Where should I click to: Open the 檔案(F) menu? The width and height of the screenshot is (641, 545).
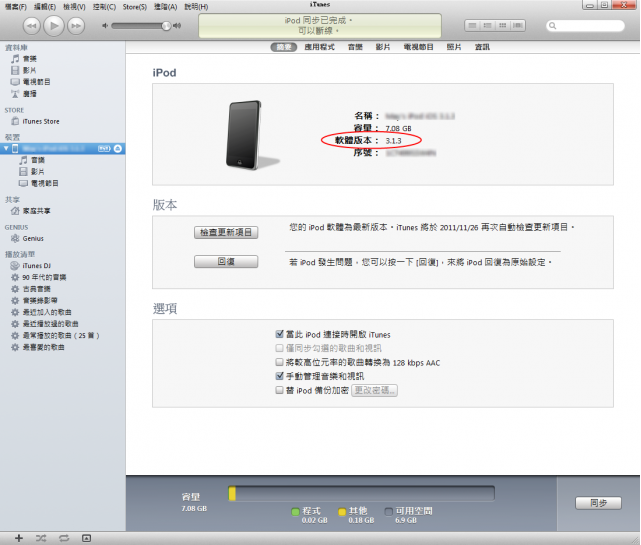pyautogui.click(x=16, y=7)
